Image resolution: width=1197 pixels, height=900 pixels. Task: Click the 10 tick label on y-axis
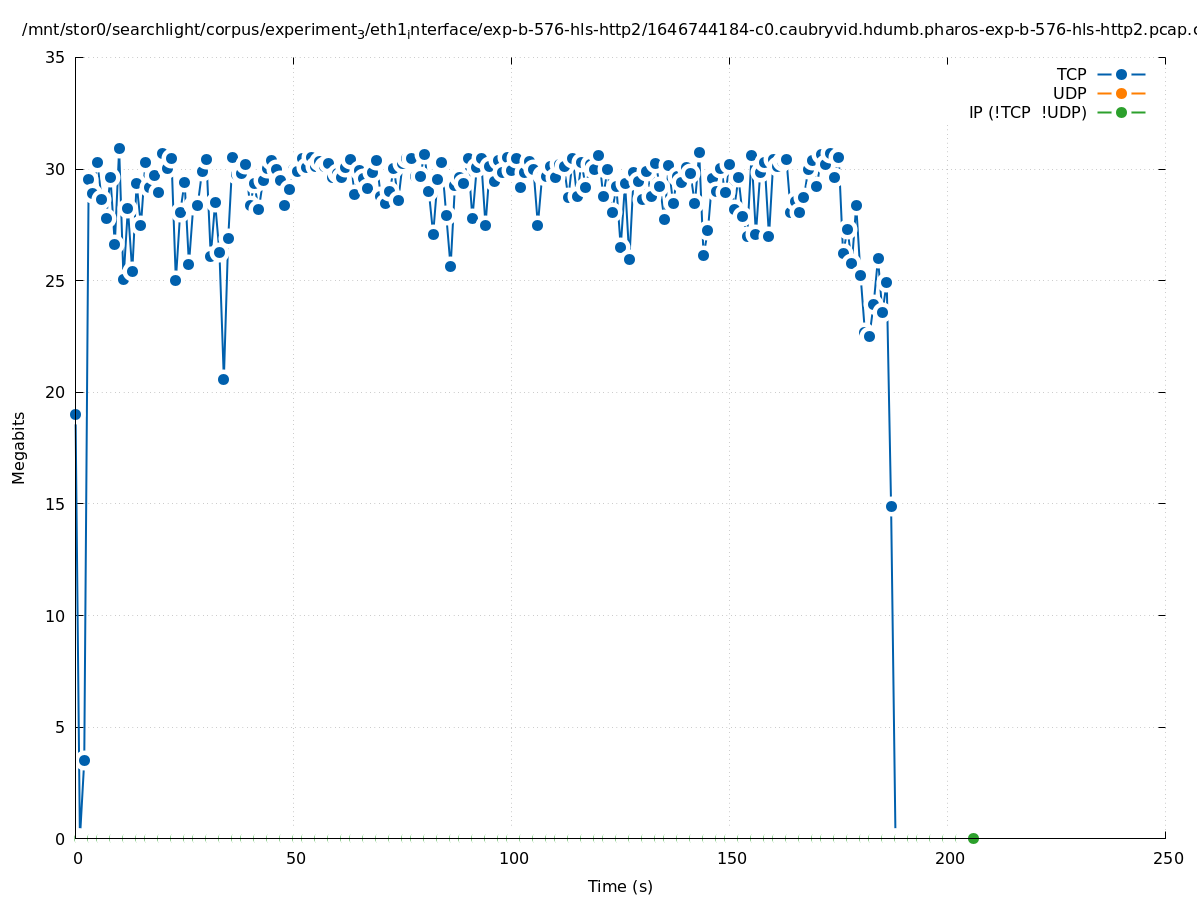pyautogui.click(x=55, y=615)
